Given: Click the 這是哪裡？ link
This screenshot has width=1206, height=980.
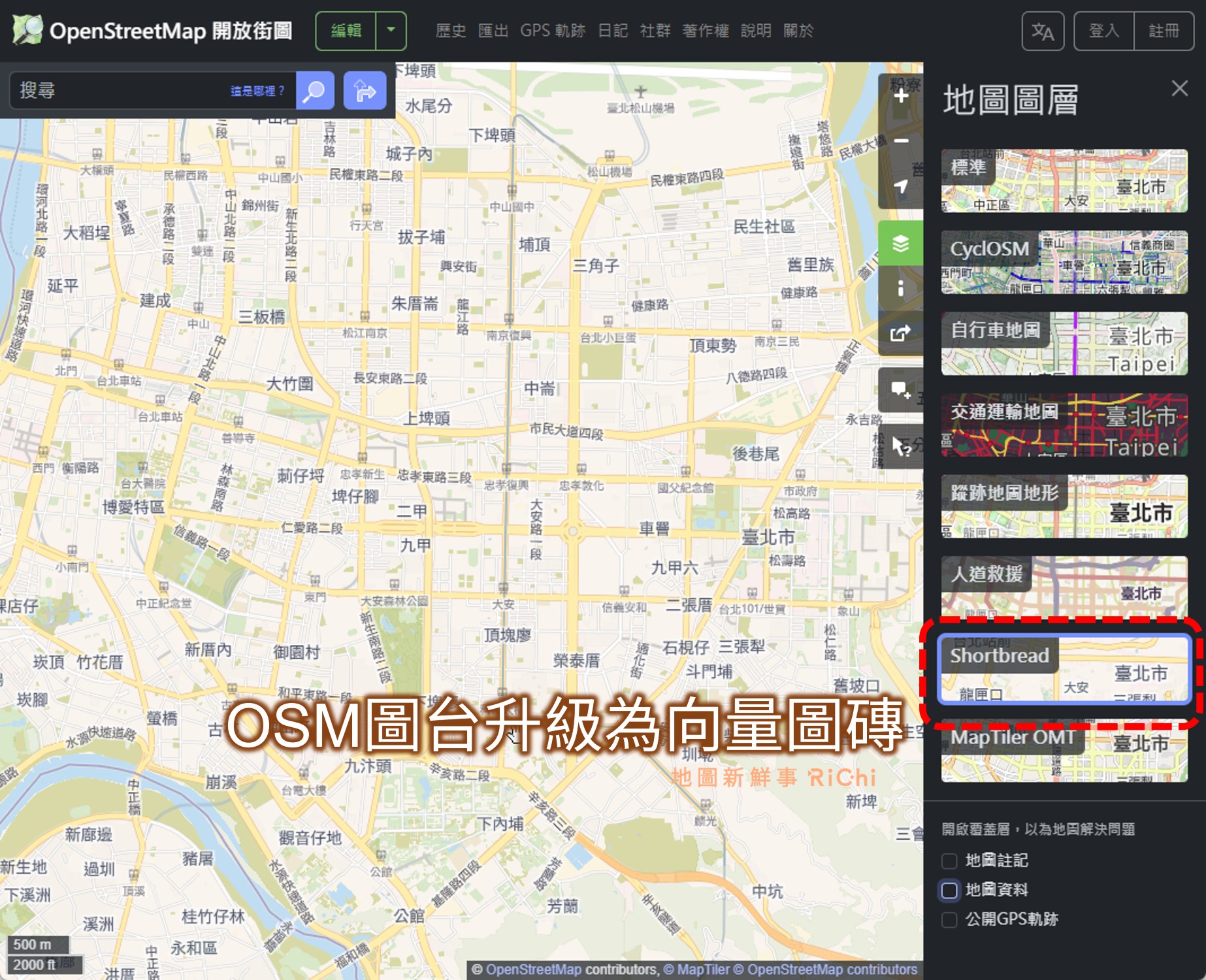Looking at the screenshot, I should click(x=257, y=91).
